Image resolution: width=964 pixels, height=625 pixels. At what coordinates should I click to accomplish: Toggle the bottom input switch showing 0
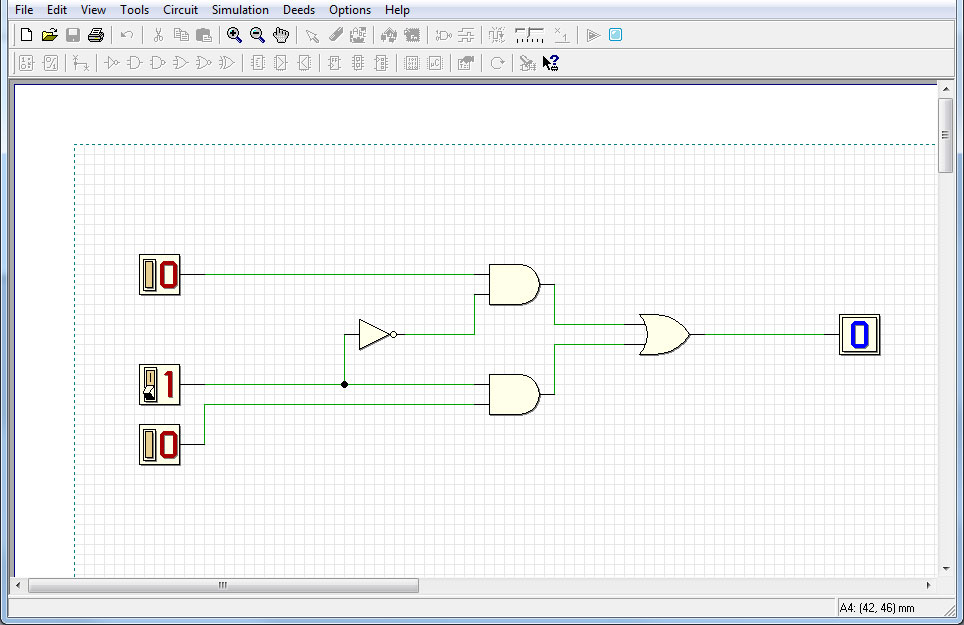click(x=160, y=444)
